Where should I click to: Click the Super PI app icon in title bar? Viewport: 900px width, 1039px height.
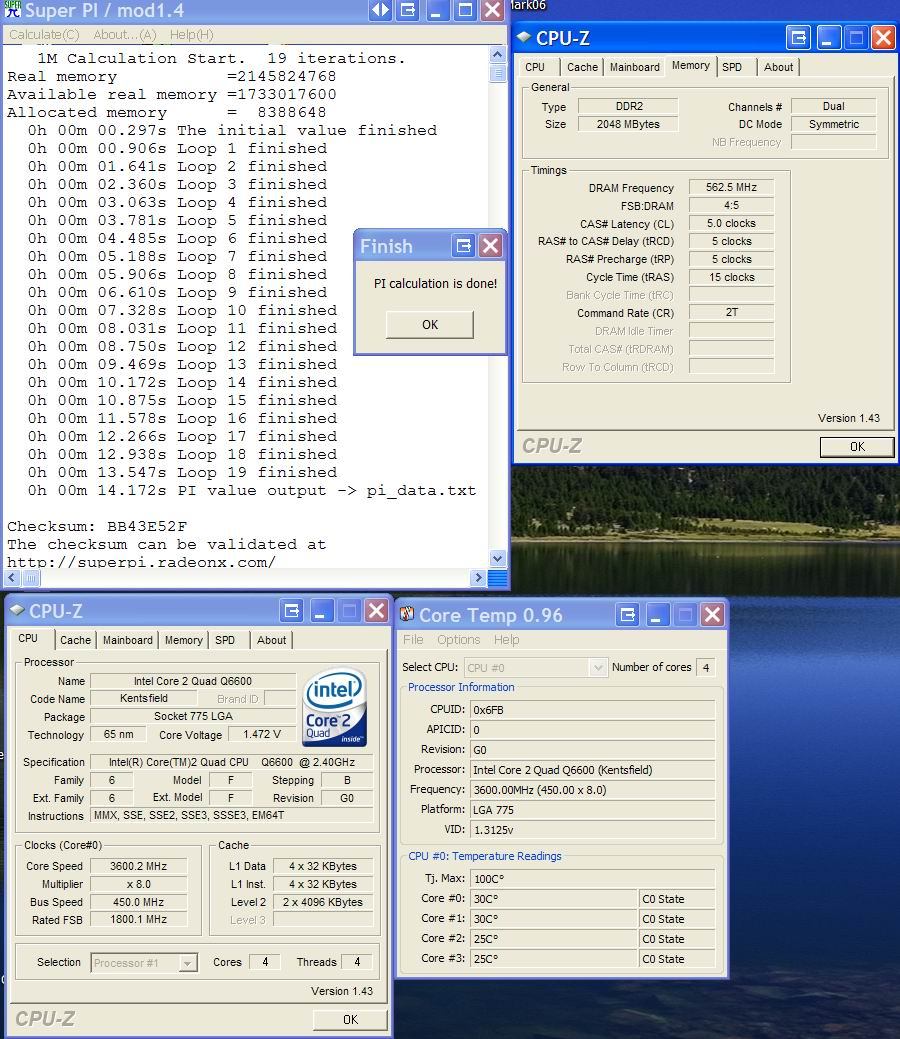tap(12, 9)
